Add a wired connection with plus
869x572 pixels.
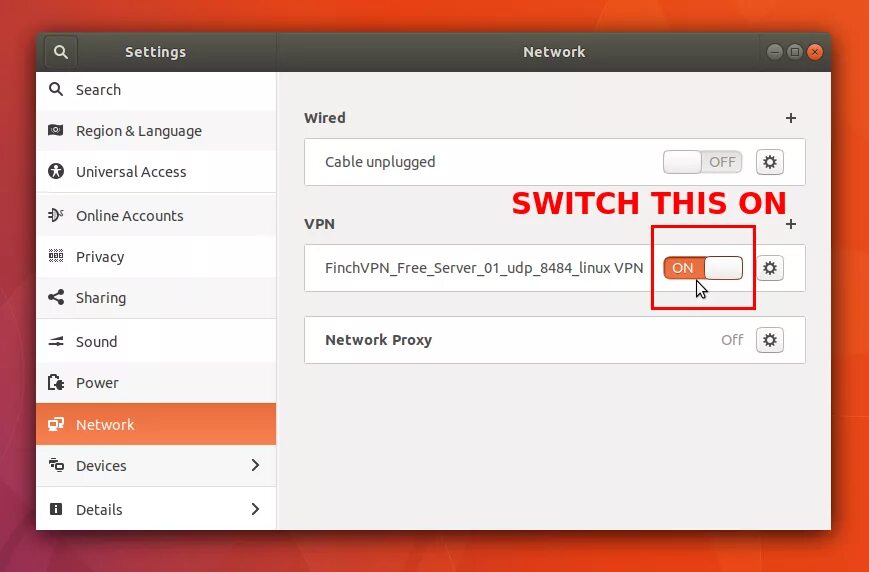coord(791,118)
